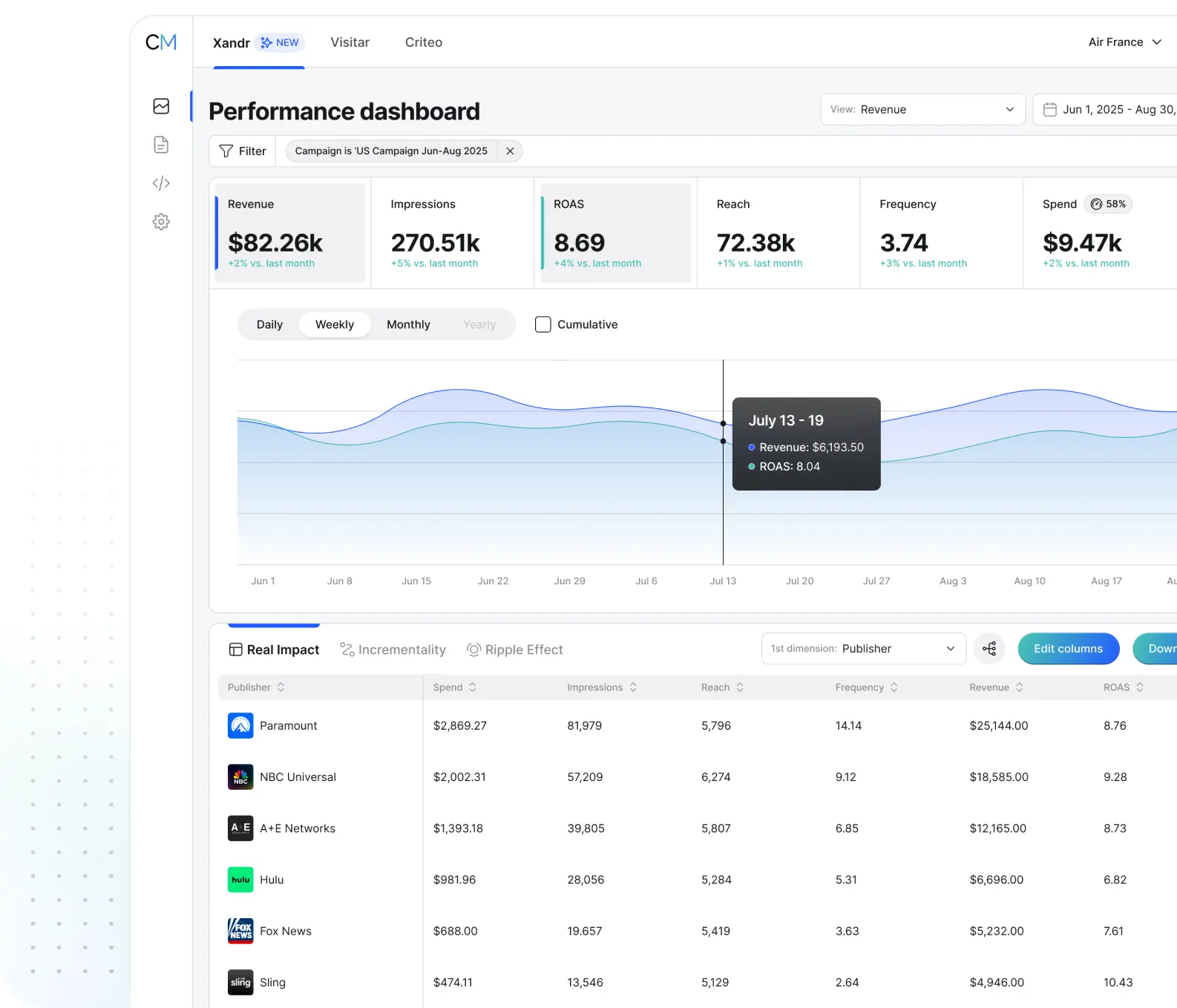The width and height of the screenshot is (1177, 1008).
Task: Click the Paramount publisher logo
Action: (240, 725)
